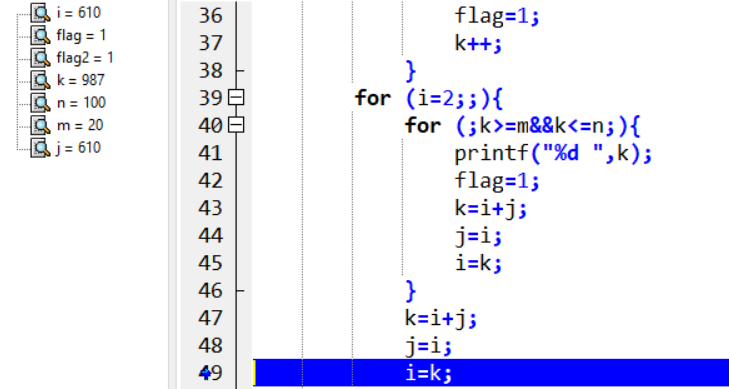The height and width of the screenshot is (389, 729).
Task: Click the highlighted i=k; statement on line 49
Action: coord(429,373)
